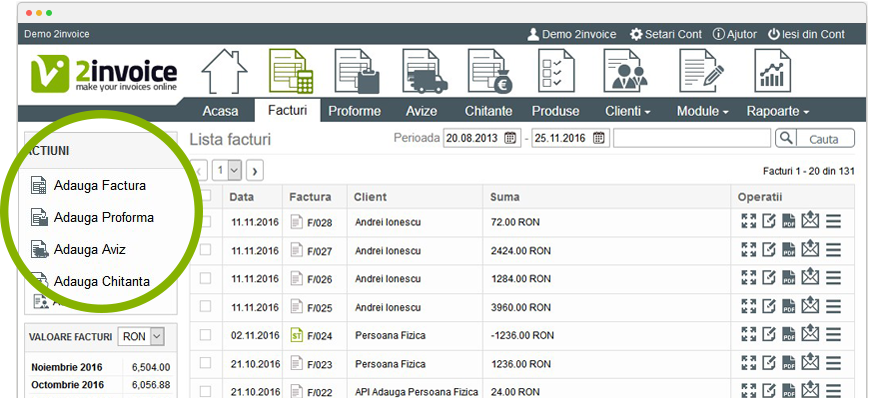The image size is (885, 398).
Task: Edit invoice F/026 with pencil icon
Action: [769, 278]
